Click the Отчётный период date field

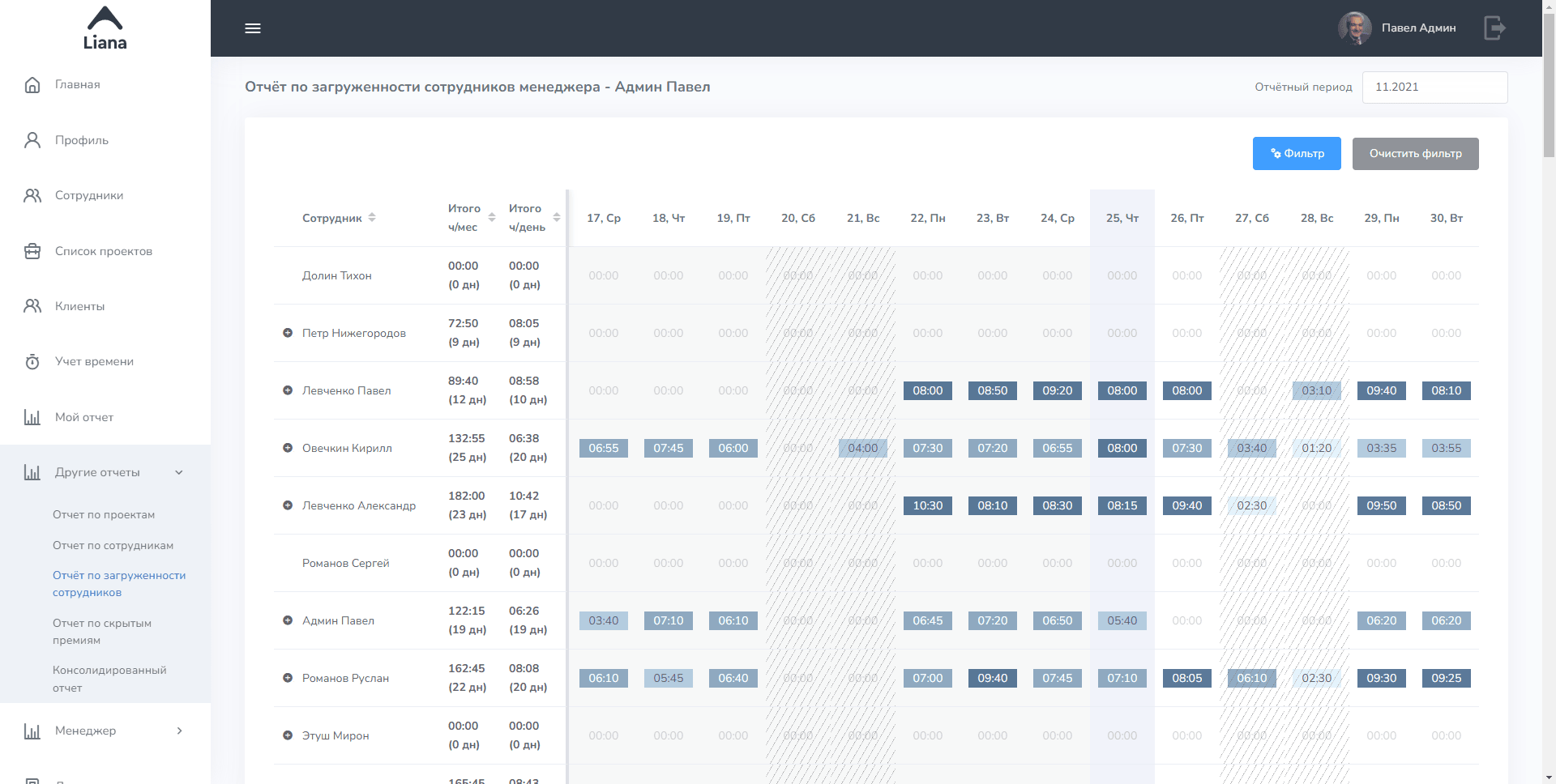[1434, 87]
